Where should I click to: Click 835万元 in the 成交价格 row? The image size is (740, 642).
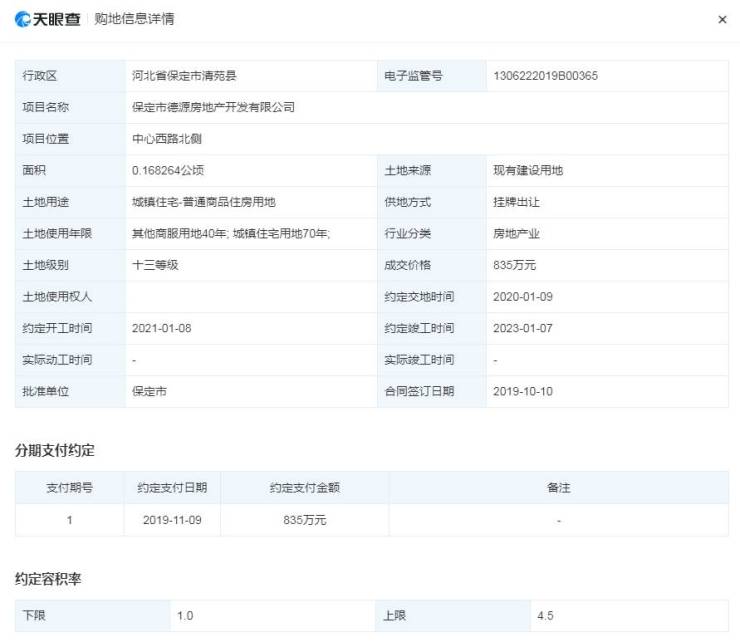(x=515, y=265)
